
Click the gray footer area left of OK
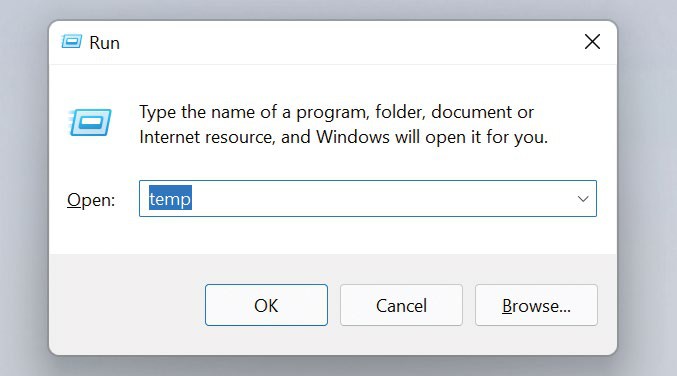(127, 304)
